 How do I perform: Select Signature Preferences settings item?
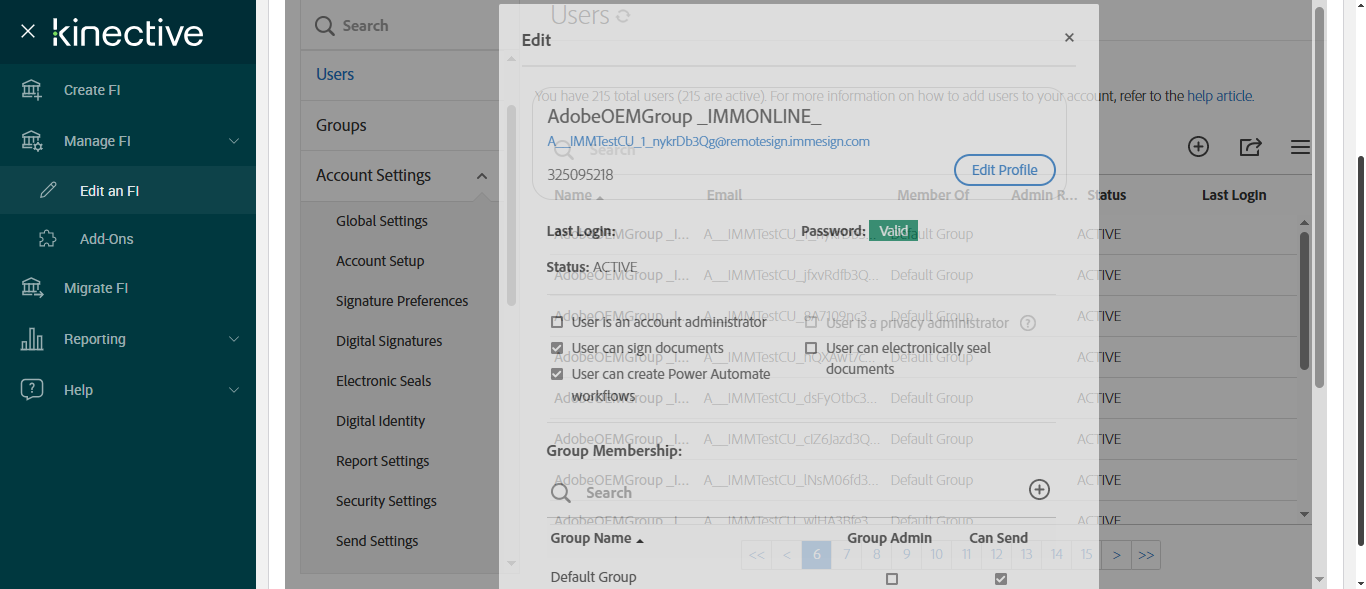[402, 301]
